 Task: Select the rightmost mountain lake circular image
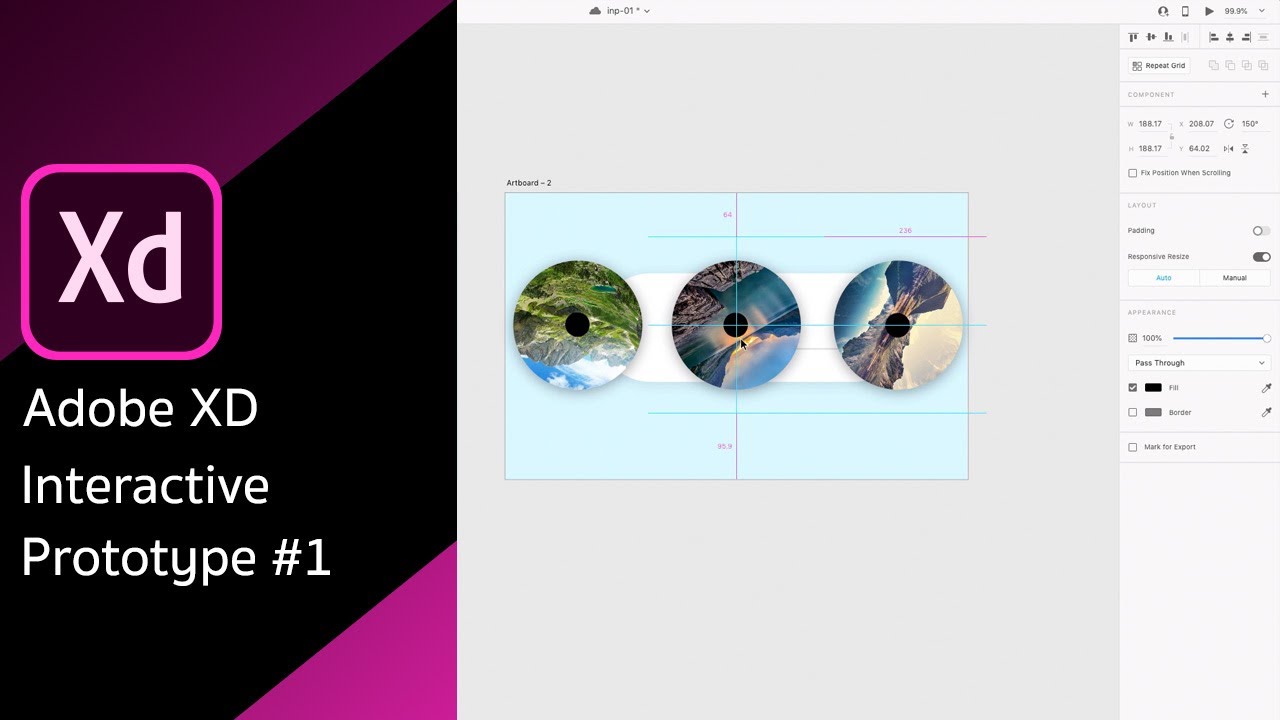pos(898,325)
